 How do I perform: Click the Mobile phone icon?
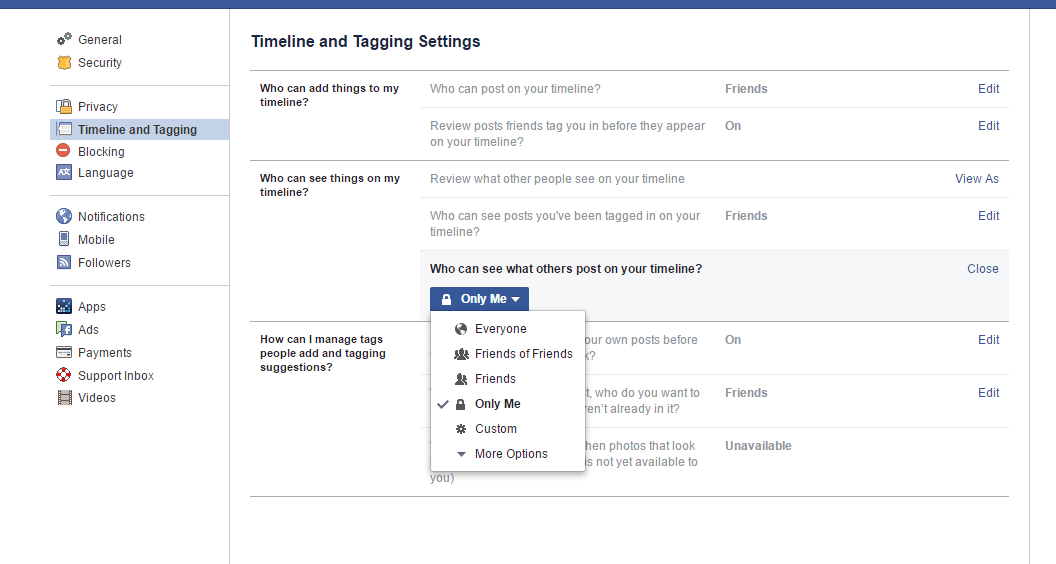coord(64,239)
